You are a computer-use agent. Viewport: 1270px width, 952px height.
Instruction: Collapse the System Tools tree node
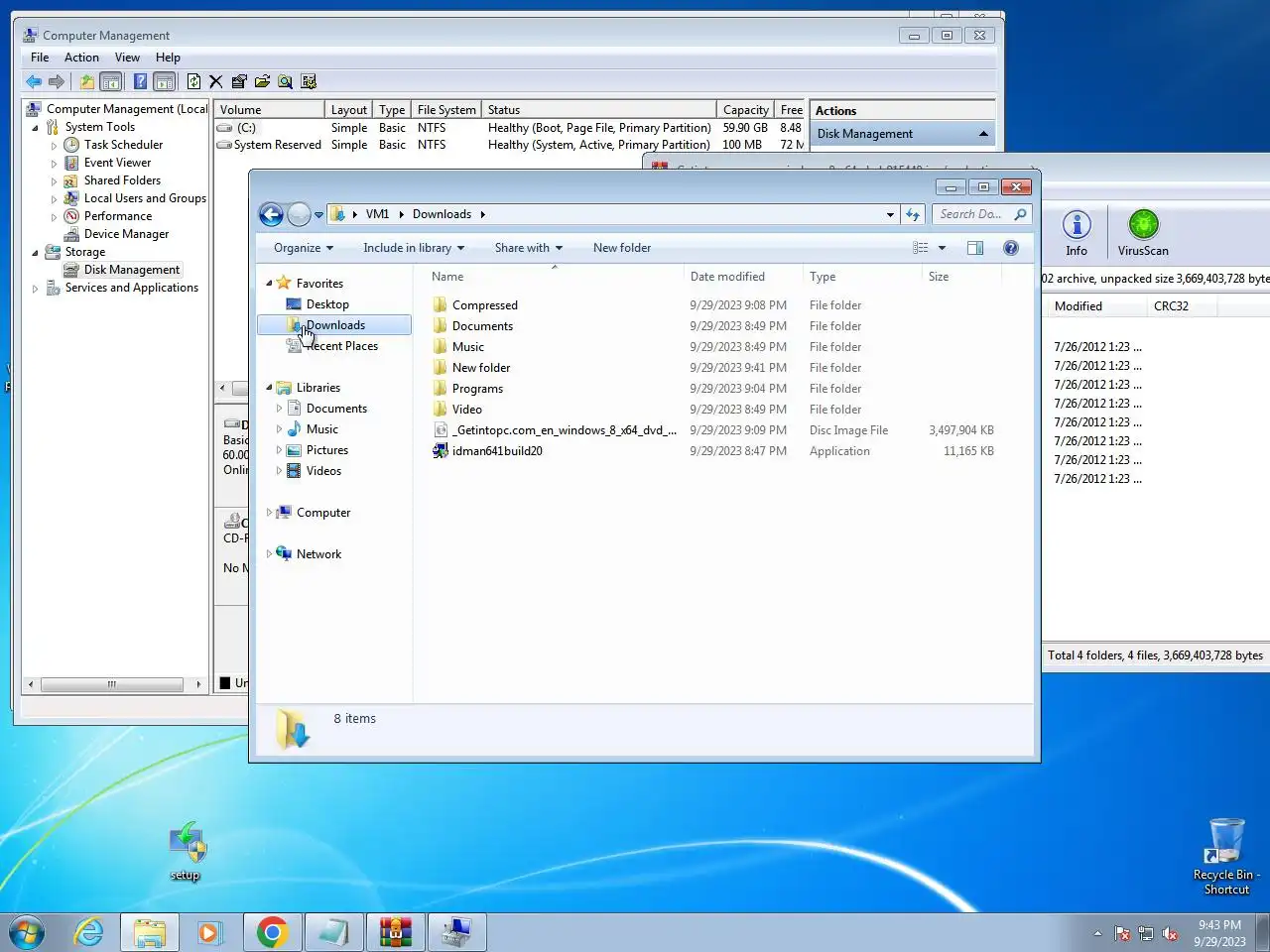[x=36, y=128]
